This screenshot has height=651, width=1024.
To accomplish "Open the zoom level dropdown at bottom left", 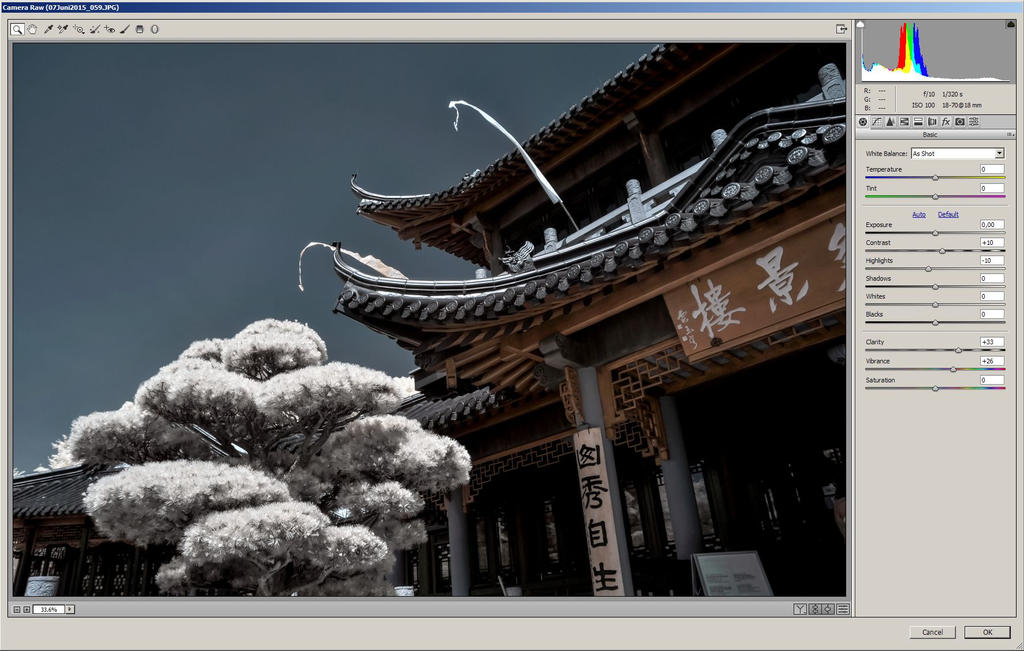I will click(68, 607).
